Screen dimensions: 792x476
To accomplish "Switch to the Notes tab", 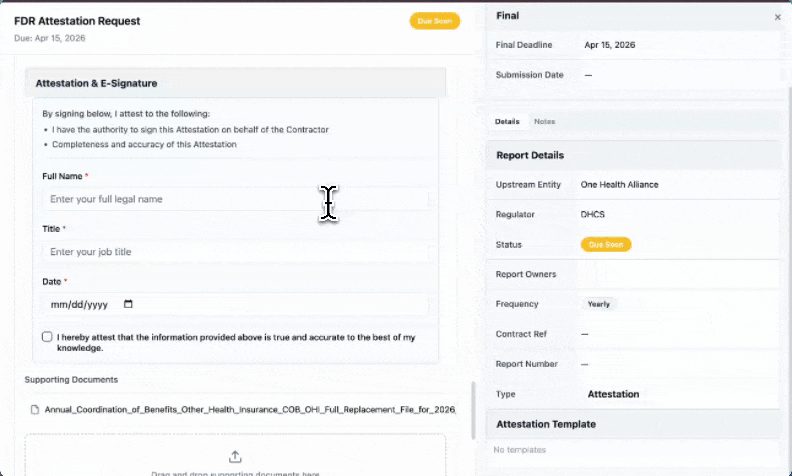I will pos(544,121).
